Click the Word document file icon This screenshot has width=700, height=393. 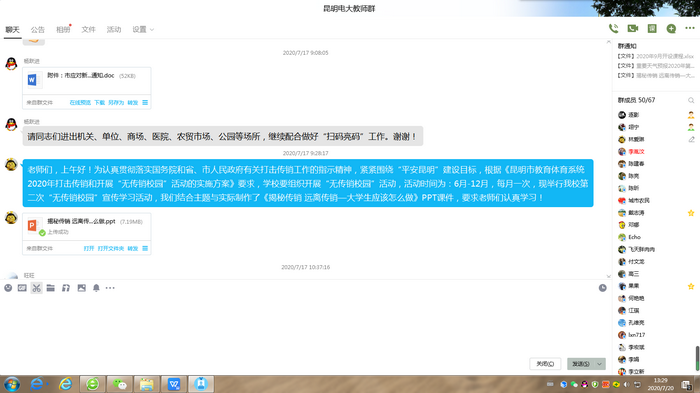[34, 80]
